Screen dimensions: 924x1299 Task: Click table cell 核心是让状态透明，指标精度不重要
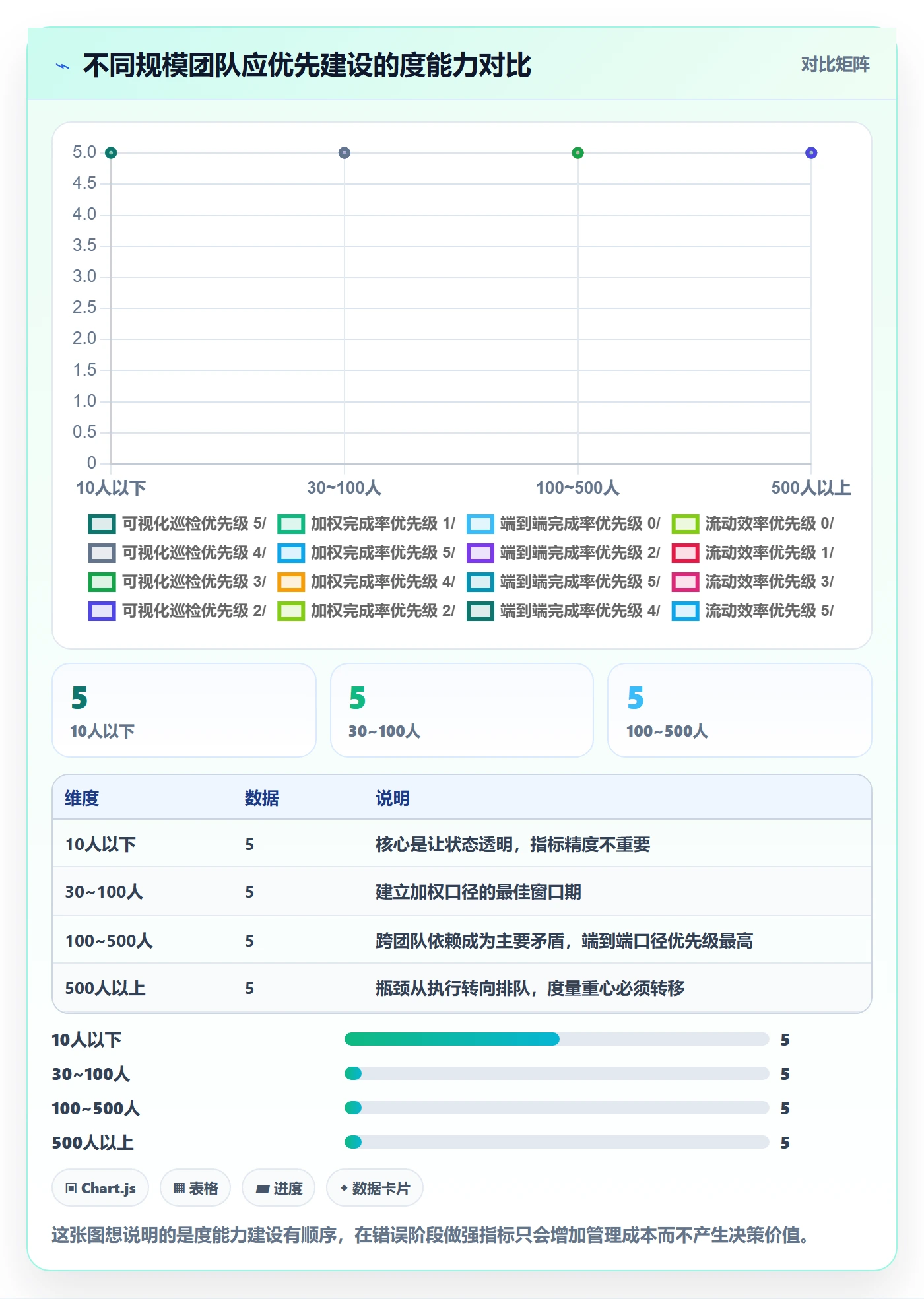click(513, 844)
